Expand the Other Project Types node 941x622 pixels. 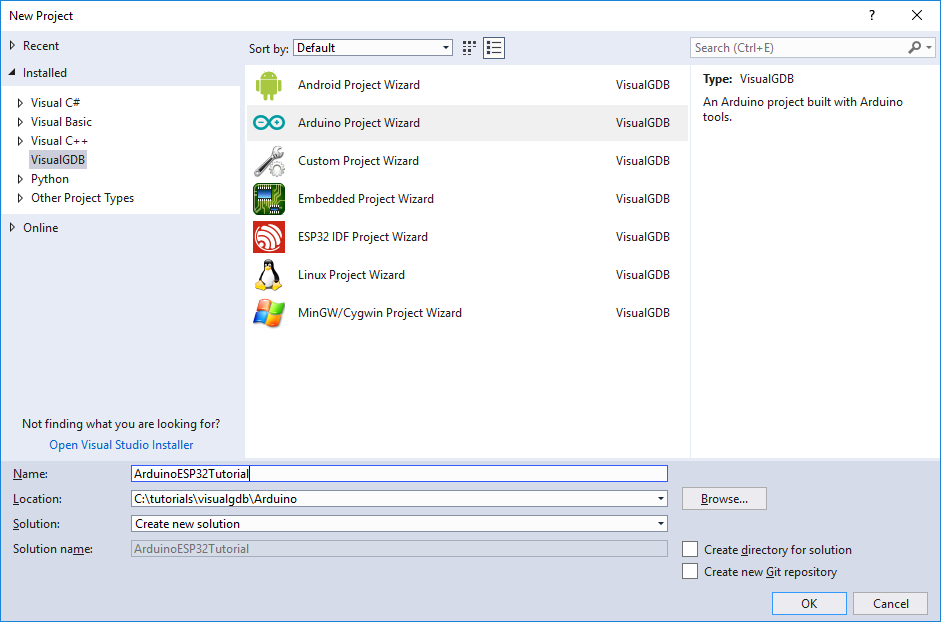[20, 198]
